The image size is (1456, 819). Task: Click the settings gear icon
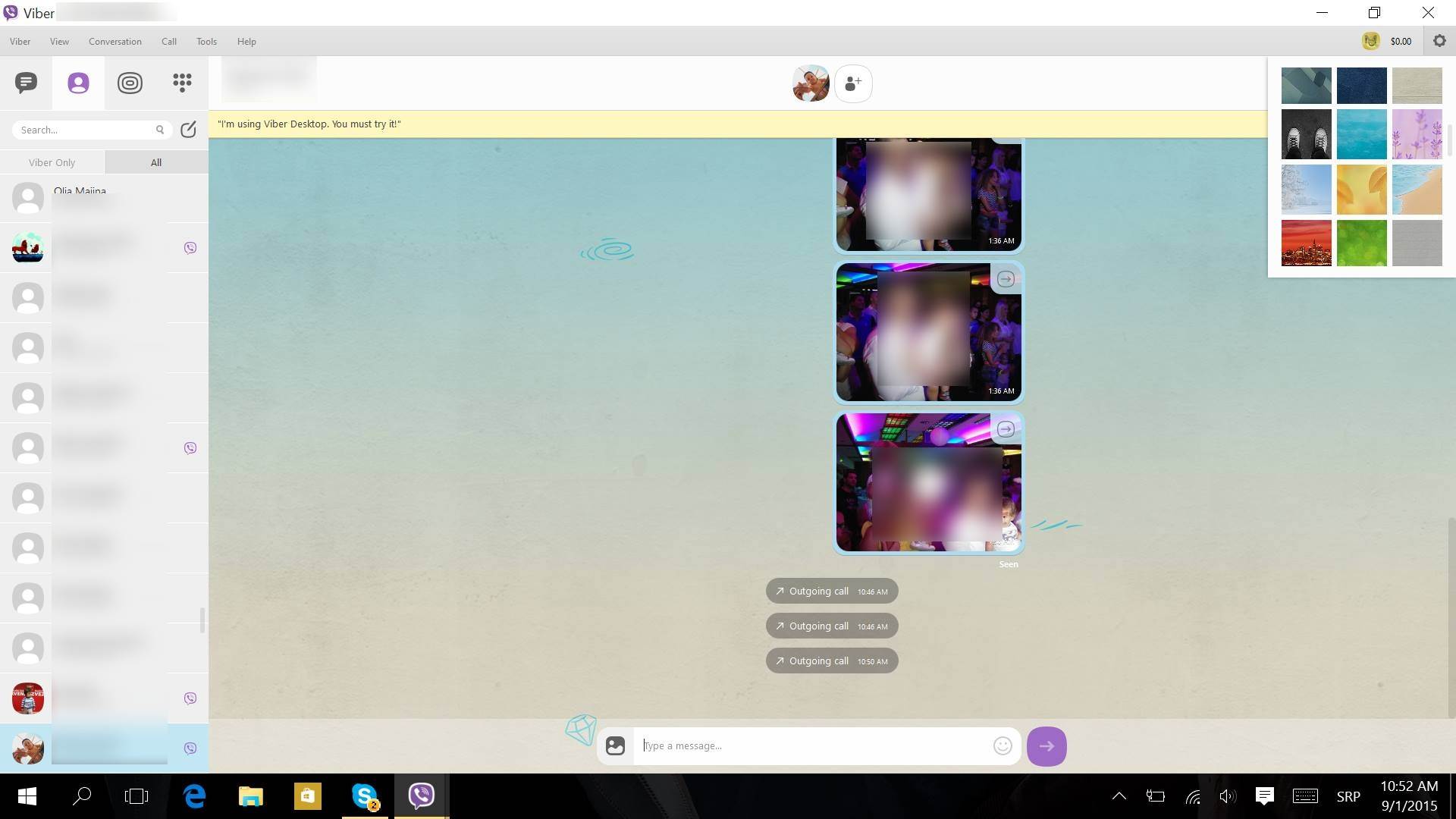click(x=1439, y=41)
